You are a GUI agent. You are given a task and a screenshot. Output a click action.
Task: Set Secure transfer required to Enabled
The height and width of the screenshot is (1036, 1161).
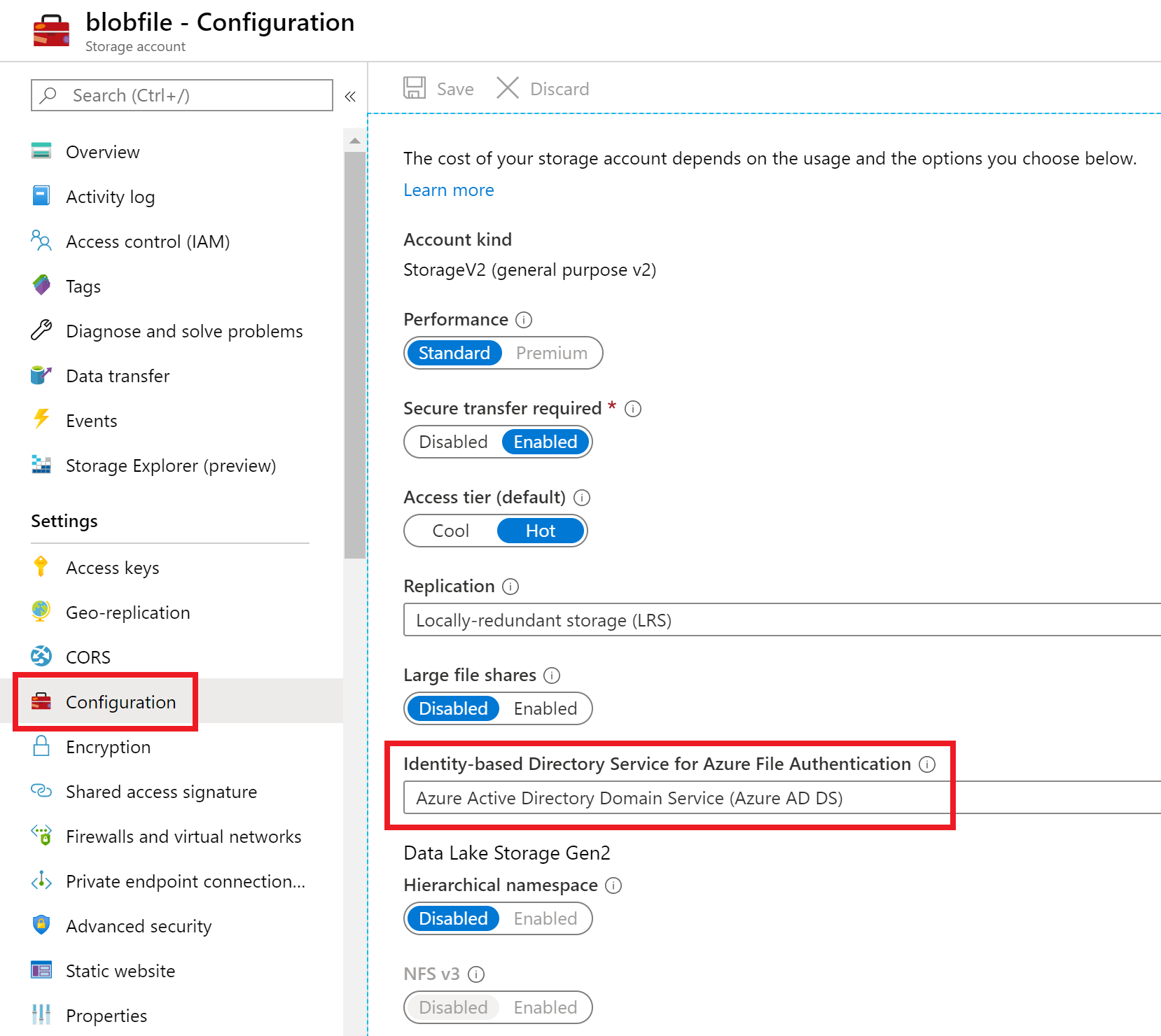545,442
